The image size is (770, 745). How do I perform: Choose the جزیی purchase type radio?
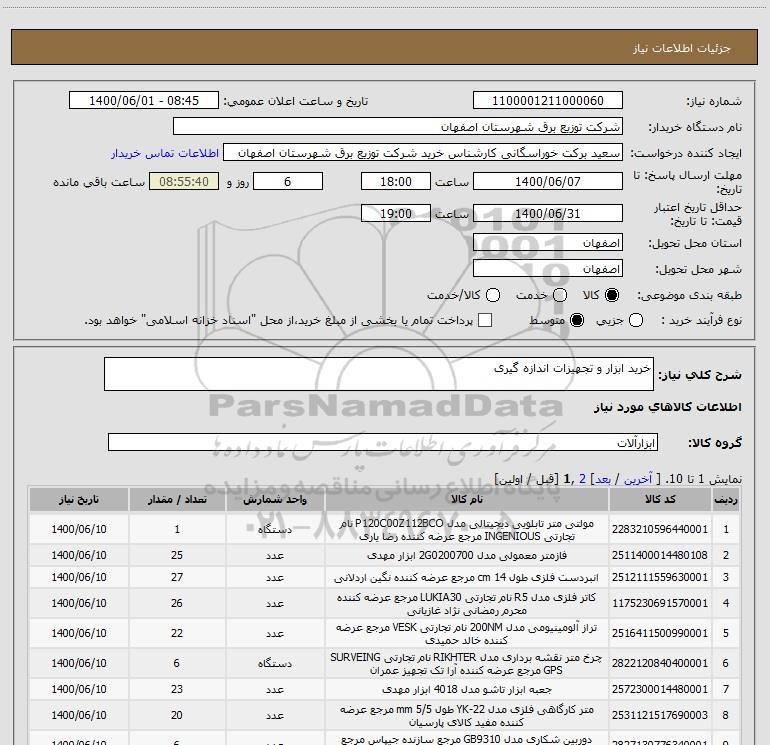coord(636,320)
